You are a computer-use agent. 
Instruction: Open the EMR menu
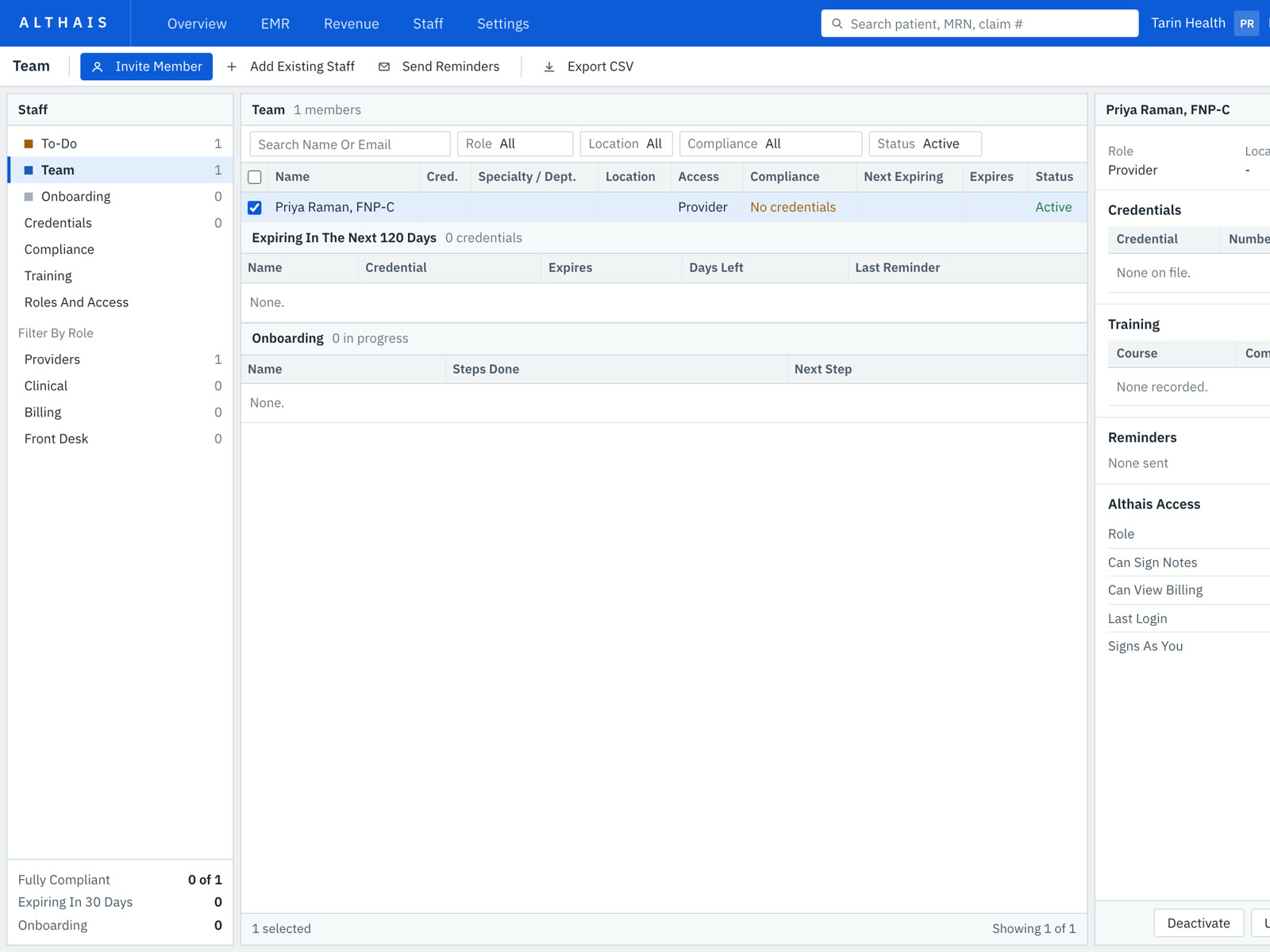[275, 24]
